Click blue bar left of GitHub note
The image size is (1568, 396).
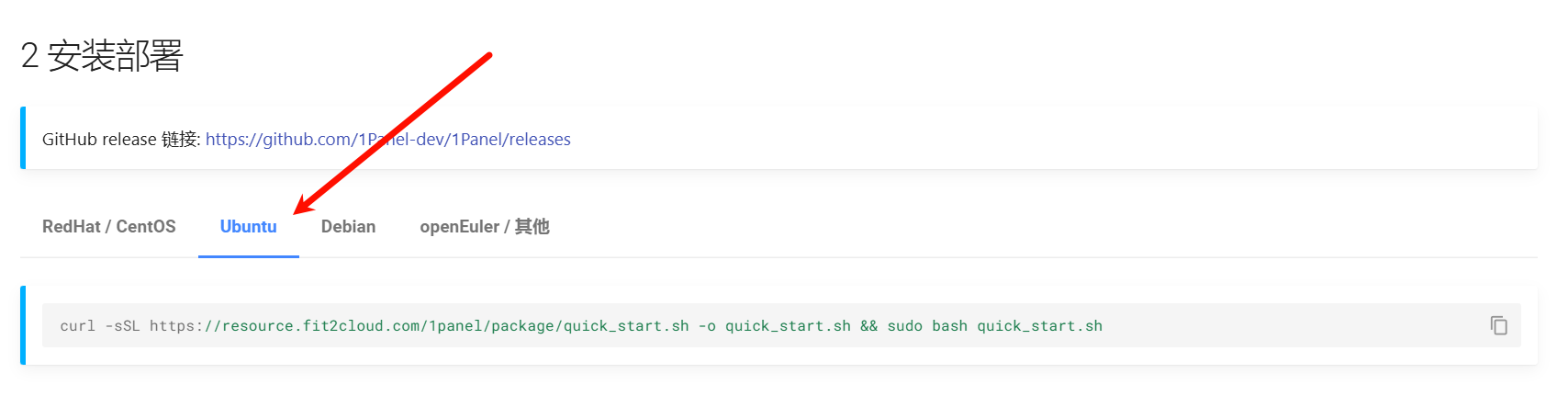tap(23, 138)
